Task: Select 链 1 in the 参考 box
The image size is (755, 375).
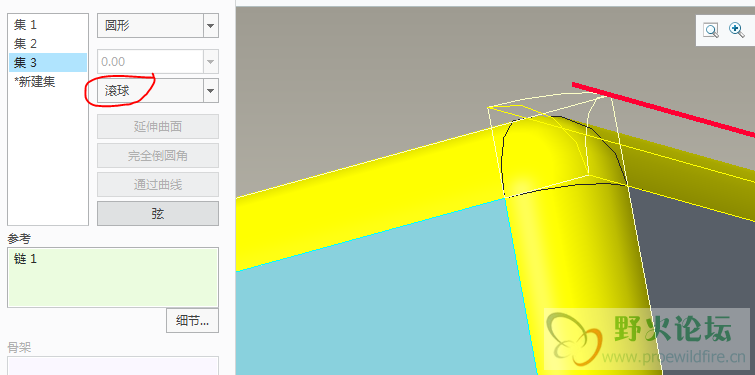Action: 26,259
